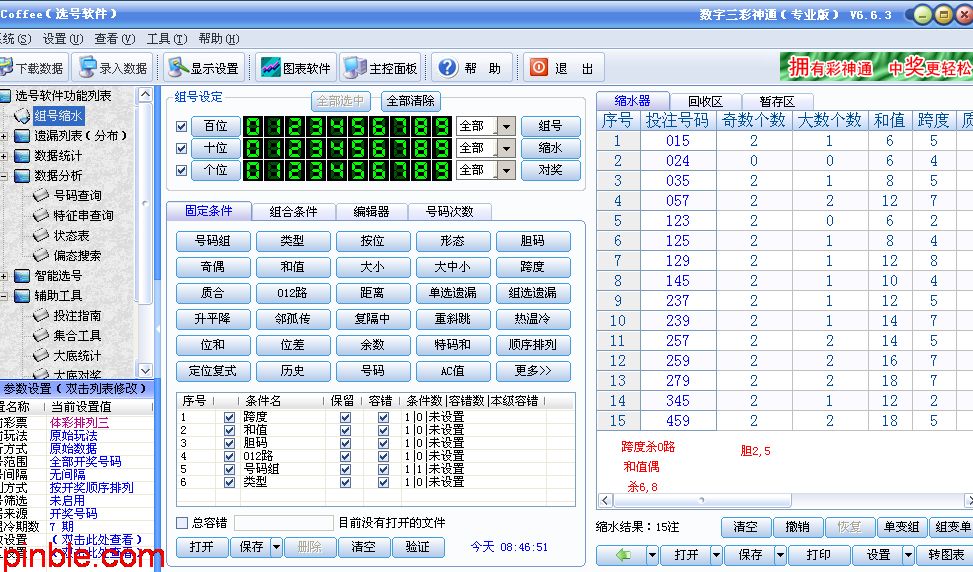Toggle digit 5 in the 十位 row
Screen dimensions: 973x572
coord(358,148)
